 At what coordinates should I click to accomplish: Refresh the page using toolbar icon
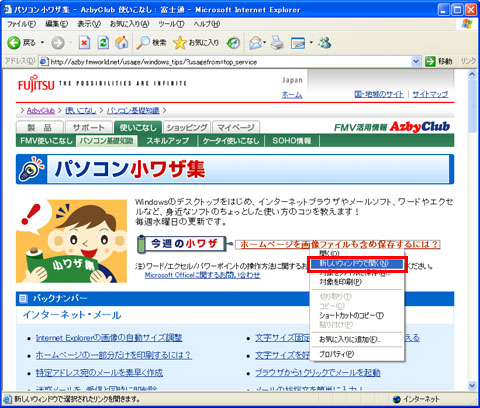[x=103, y=43]
